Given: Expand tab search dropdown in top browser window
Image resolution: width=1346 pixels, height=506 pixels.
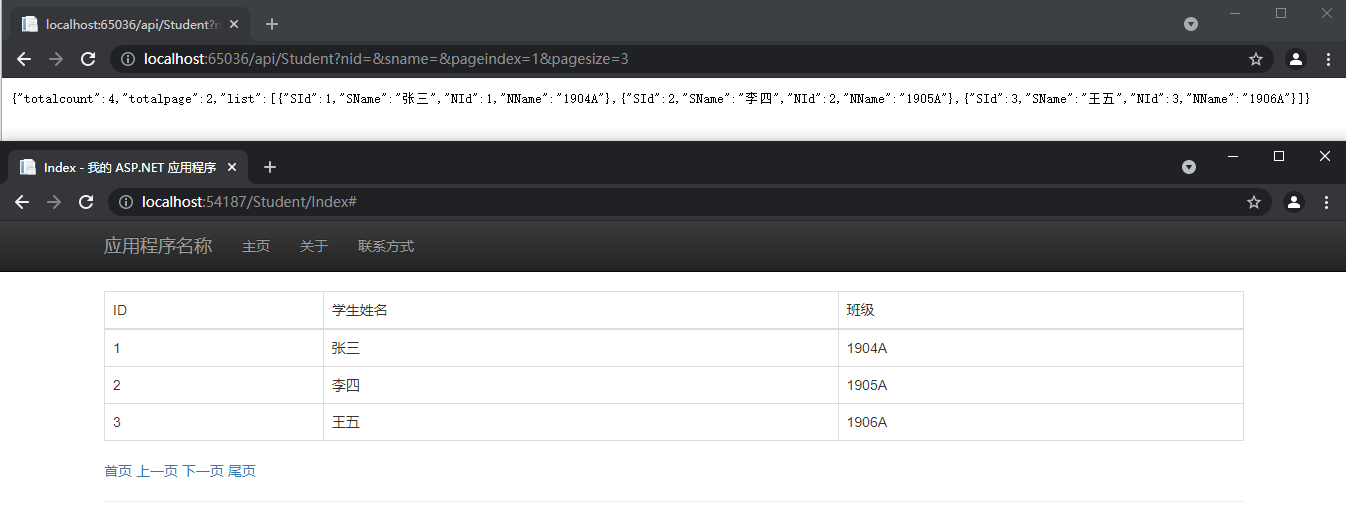Looking at the screenshot, I should point(1191,24).
